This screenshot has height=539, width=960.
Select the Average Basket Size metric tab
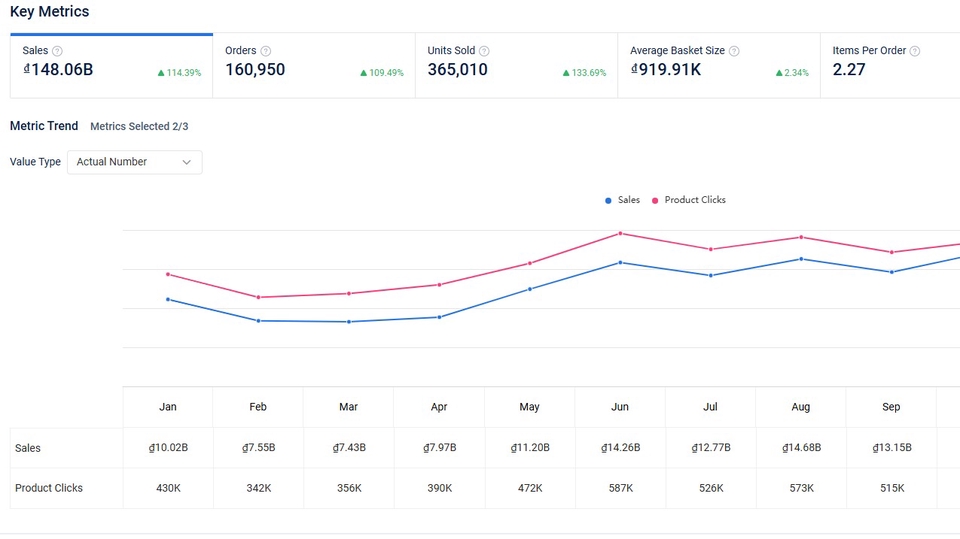(718, 66)
